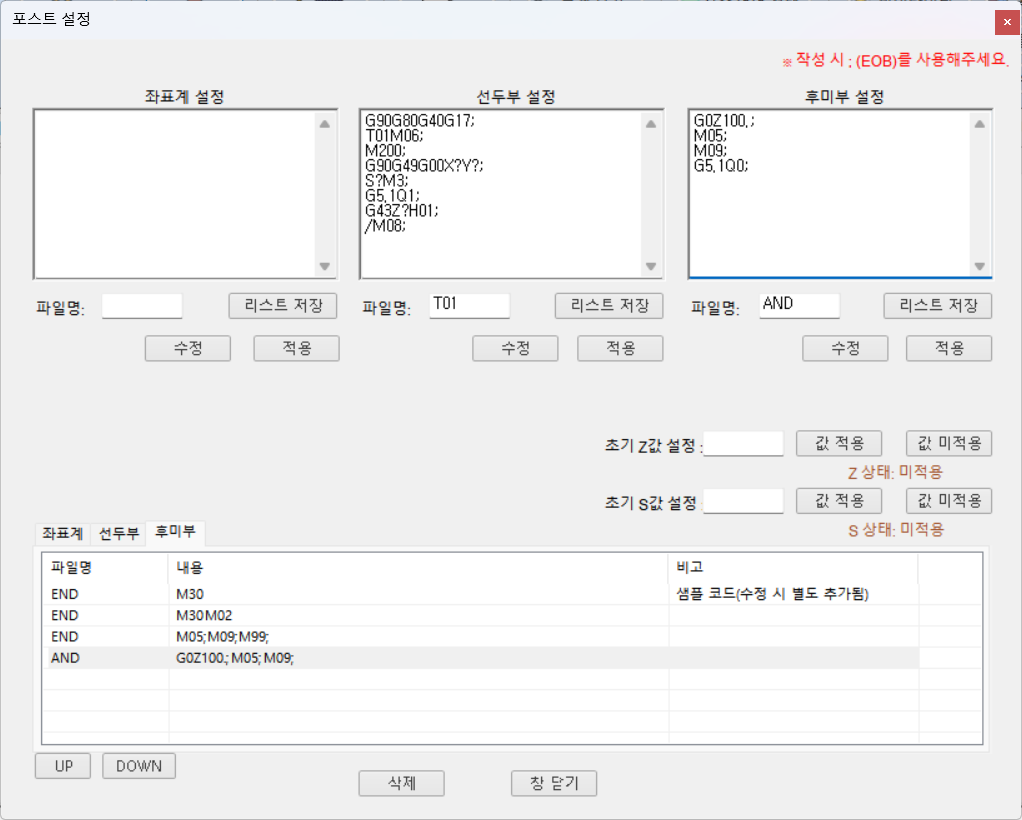The width and height of the screenshot is (1022, 820).
Task: Switch to the 선두부 tab
Action: pyautogui.click(x=119, y=534)
